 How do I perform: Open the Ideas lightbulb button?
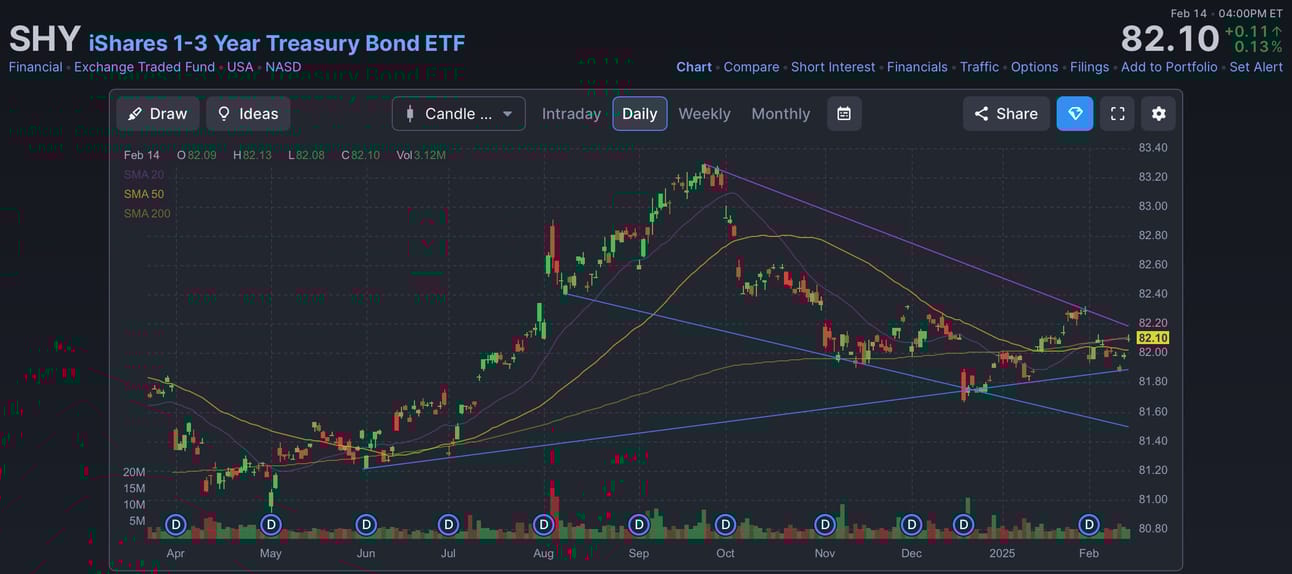click(248, 114)
